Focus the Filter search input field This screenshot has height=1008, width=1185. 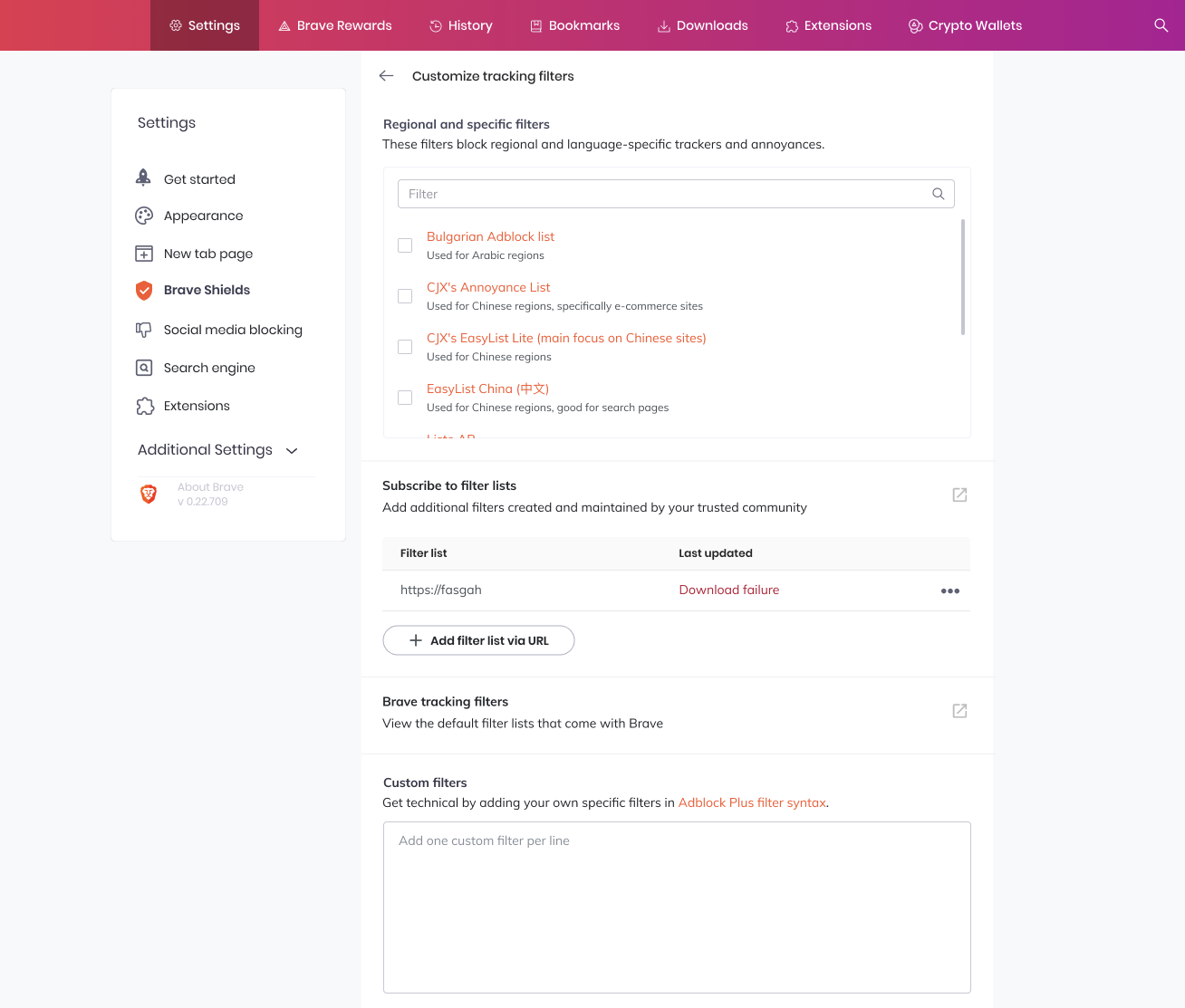pos(676,194)
